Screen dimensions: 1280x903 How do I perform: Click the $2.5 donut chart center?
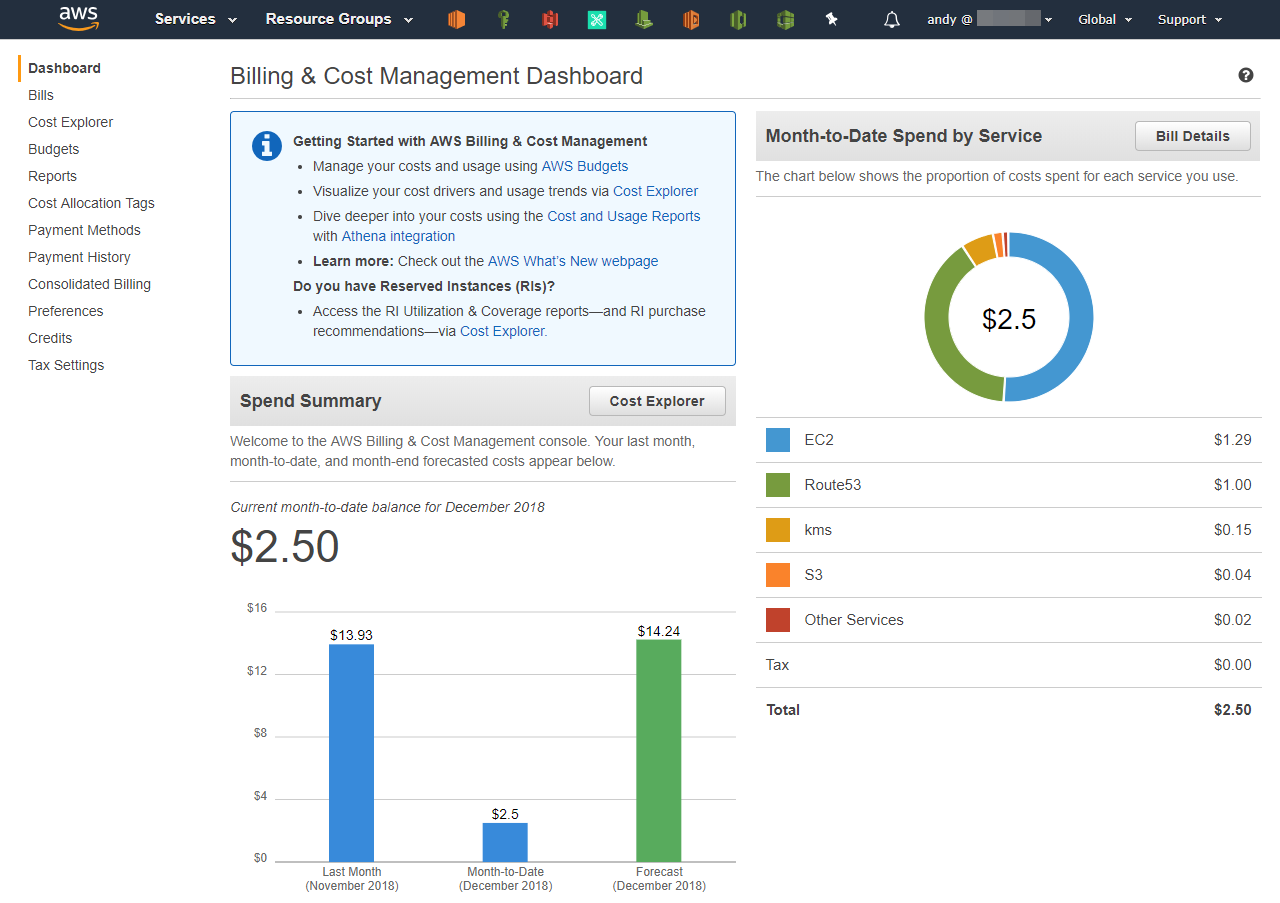point(1009,319)
